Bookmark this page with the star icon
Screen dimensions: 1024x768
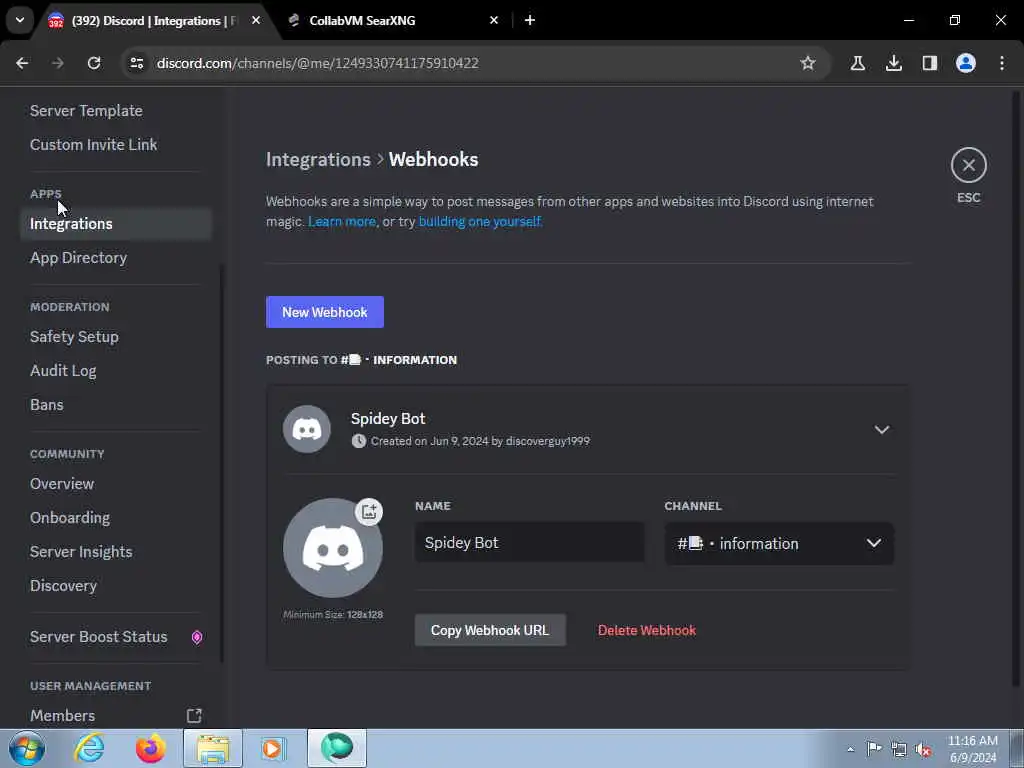[808, 63]
